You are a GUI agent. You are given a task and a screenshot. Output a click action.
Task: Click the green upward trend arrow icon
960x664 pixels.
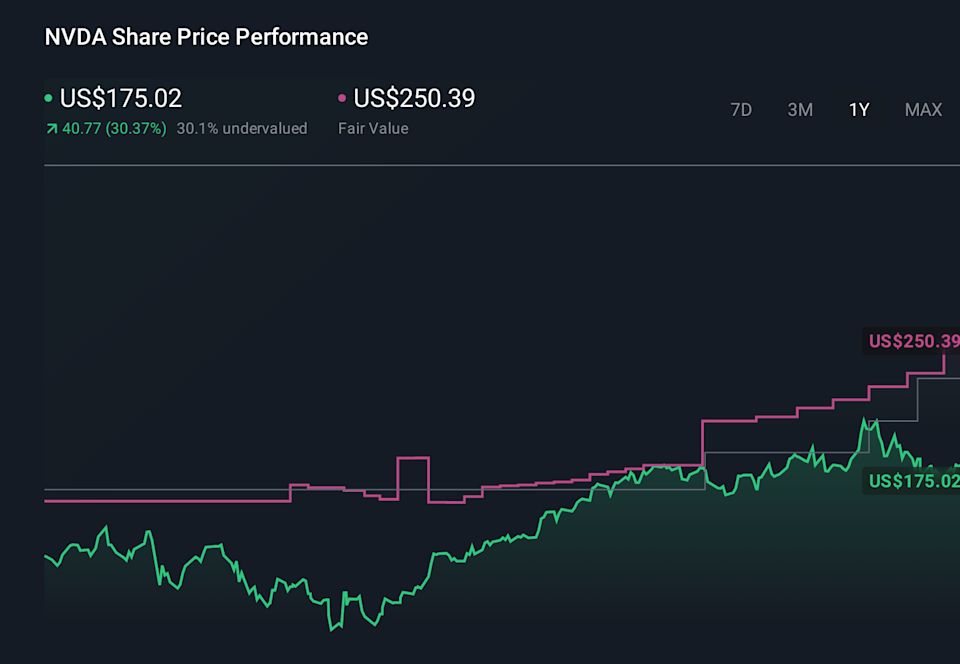(51, 129)
